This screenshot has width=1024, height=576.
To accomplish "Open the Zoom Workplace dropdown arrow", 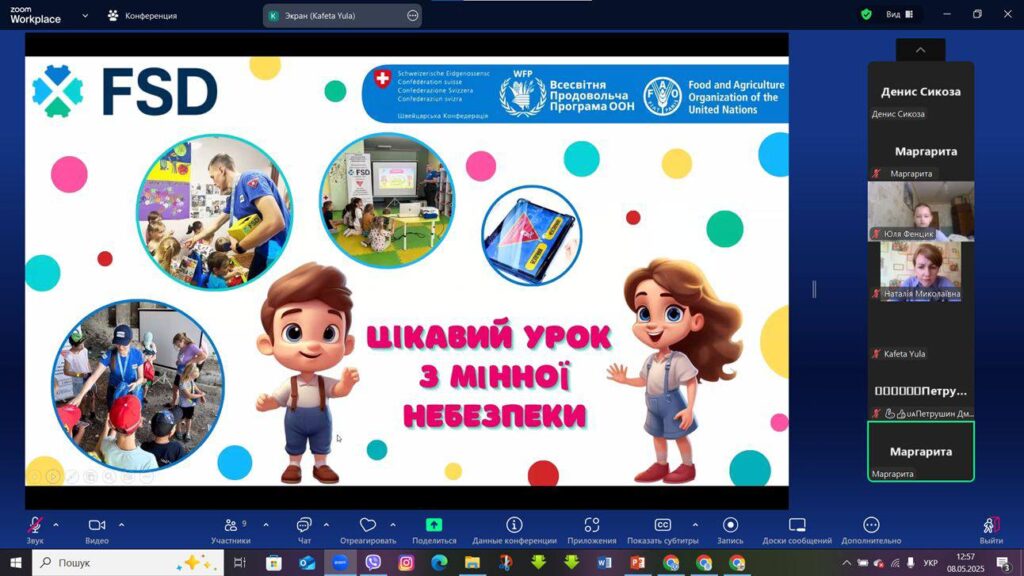I will pos(85,16).
